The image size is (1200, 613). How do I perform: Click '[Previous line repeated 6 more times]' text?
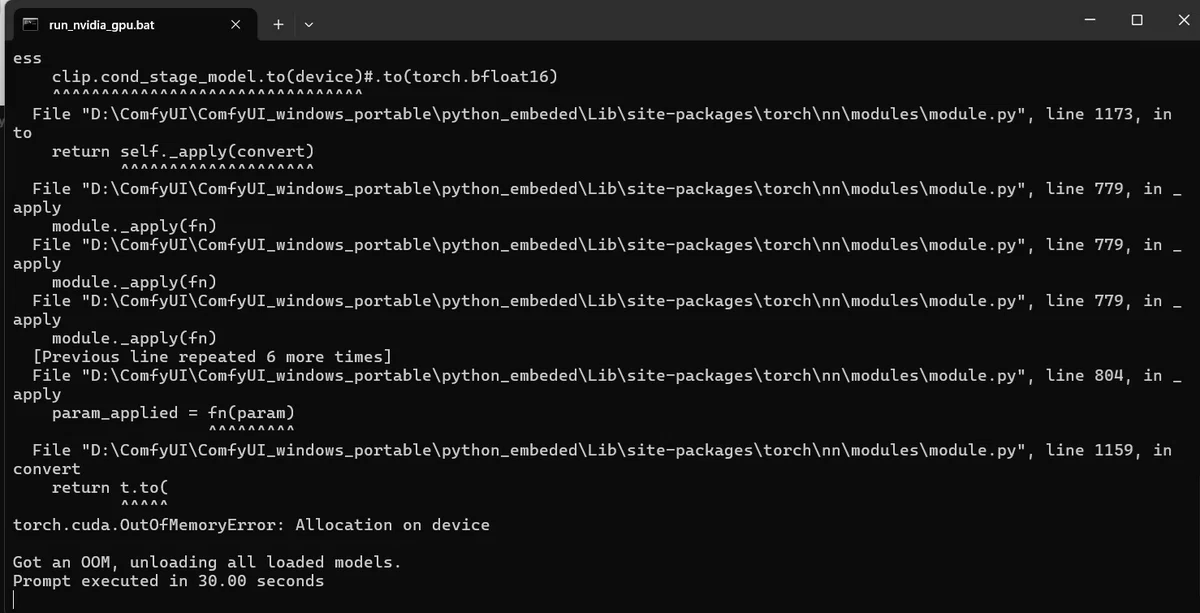pos(212,357)
